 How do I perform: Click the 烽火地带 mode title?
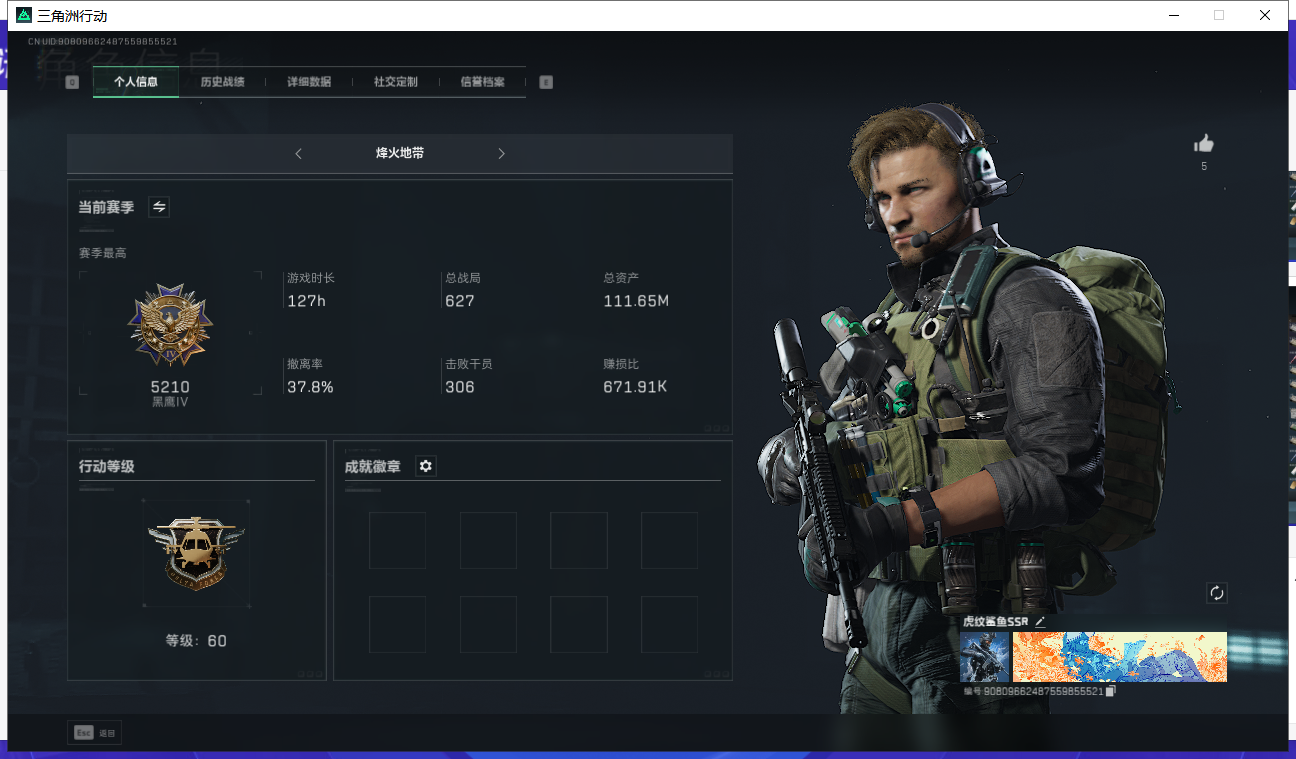pyautogui.click(x=400, y=153)
